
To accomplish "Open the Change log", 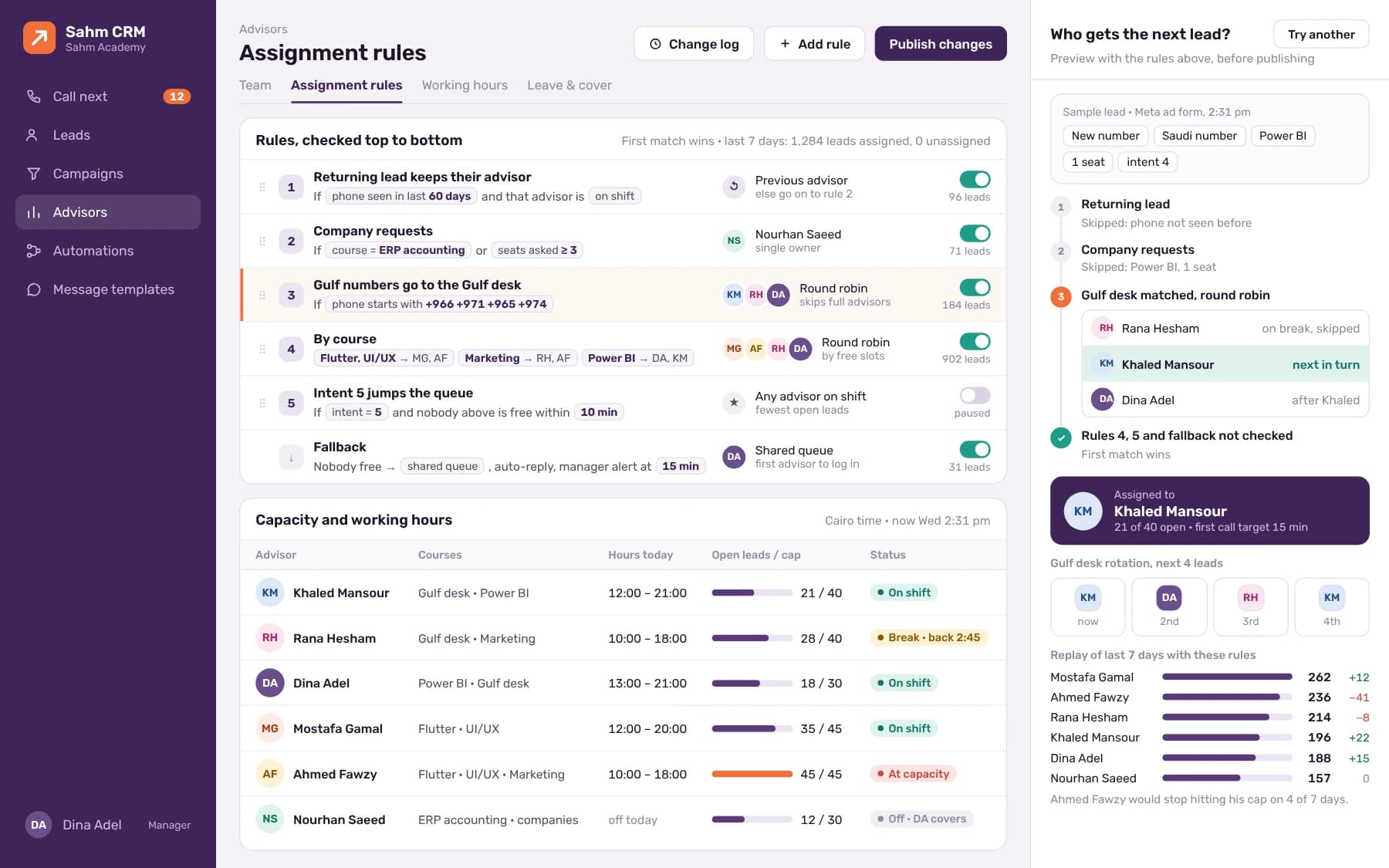I will 694,44.
